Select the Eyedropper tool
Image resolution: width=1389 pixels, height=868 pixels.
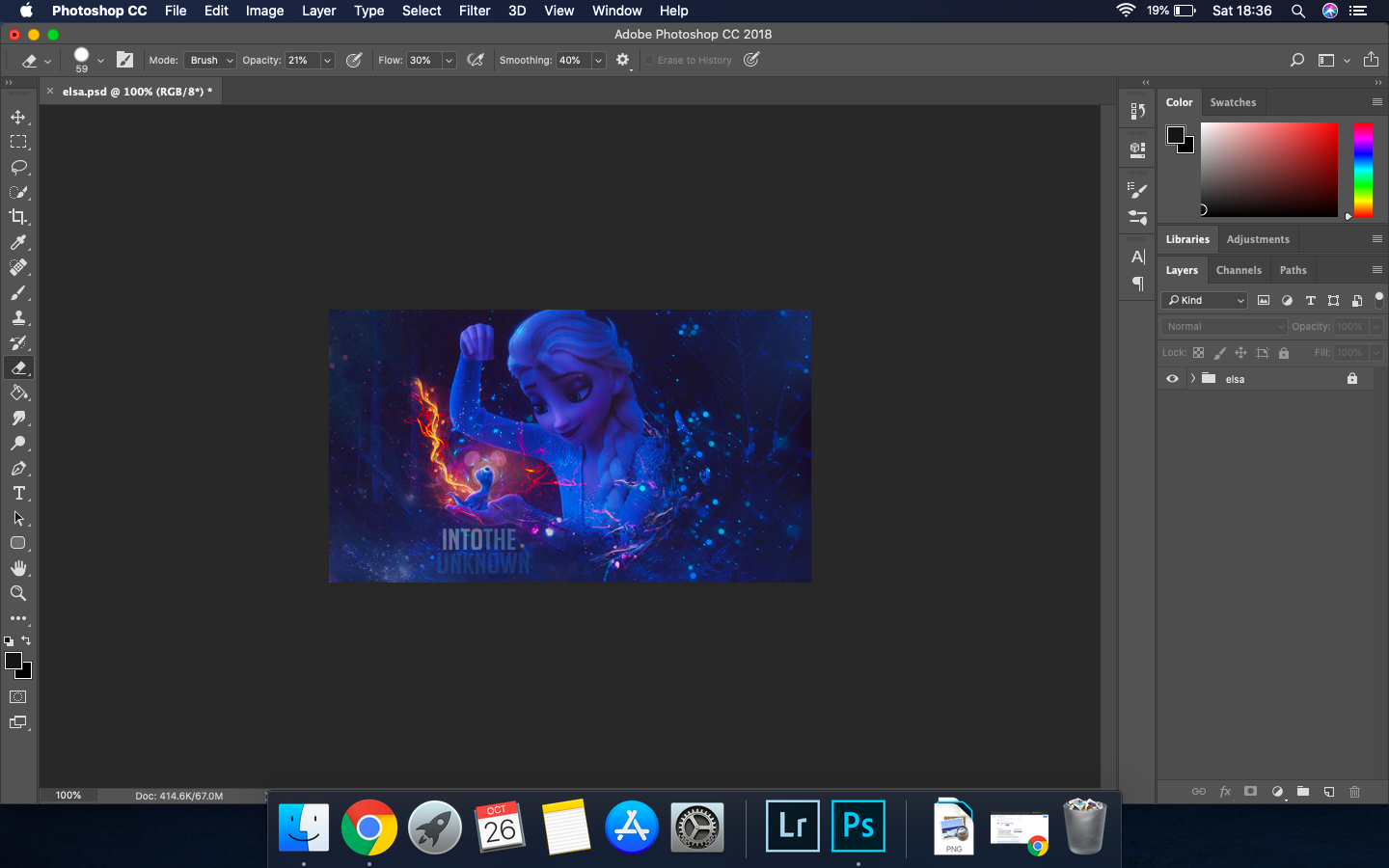pyautogui.click(x=18, y=242)
